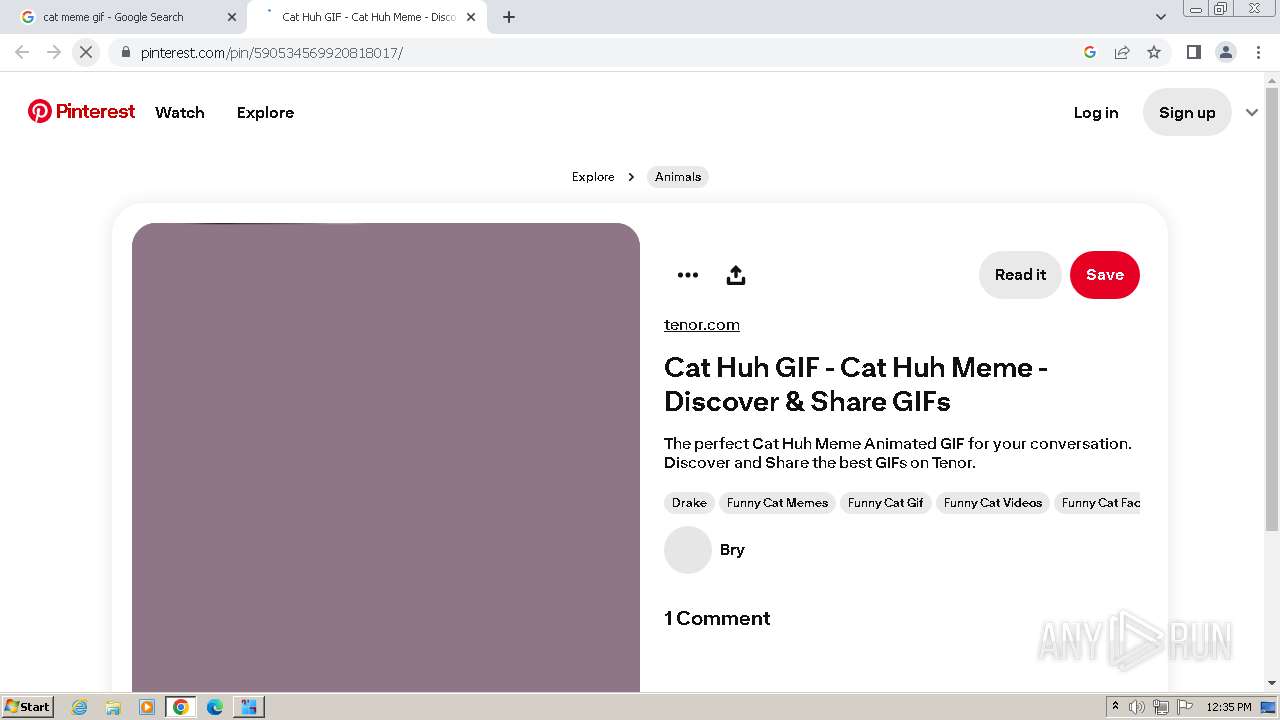Open Chrome's three-dot menu
Image resolution: width=1280 pixels, height=720 pixels.
click(x=1258, y=52)
